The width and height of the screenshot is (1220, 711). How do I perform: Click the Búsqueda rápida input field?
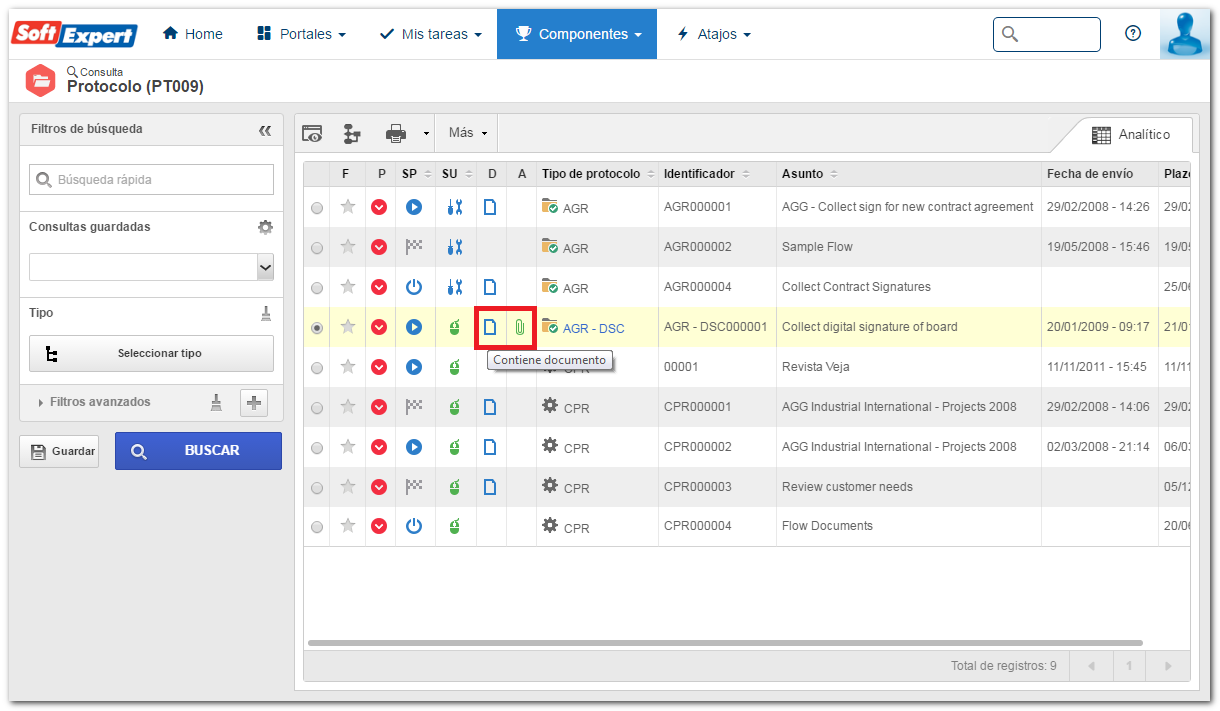click(x=151, y=180)
